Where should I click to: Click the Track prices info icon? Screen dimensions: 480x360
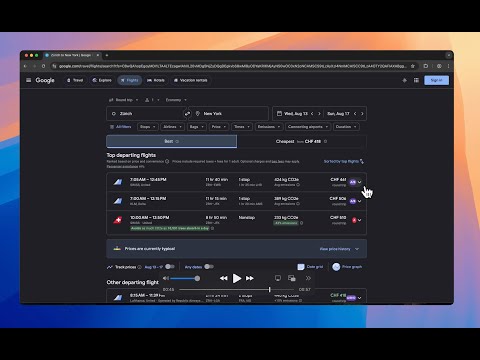coord(140,267)
